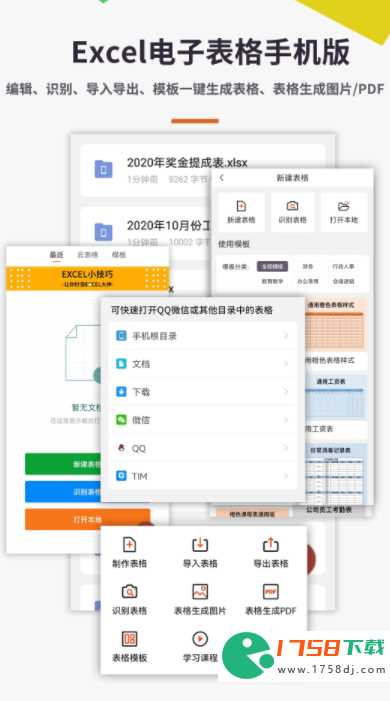Viewport: 390px width, 701px height.
Task: Open the 通用橙色表格样式 template thumbnail
Action: [x=336, y=326]
